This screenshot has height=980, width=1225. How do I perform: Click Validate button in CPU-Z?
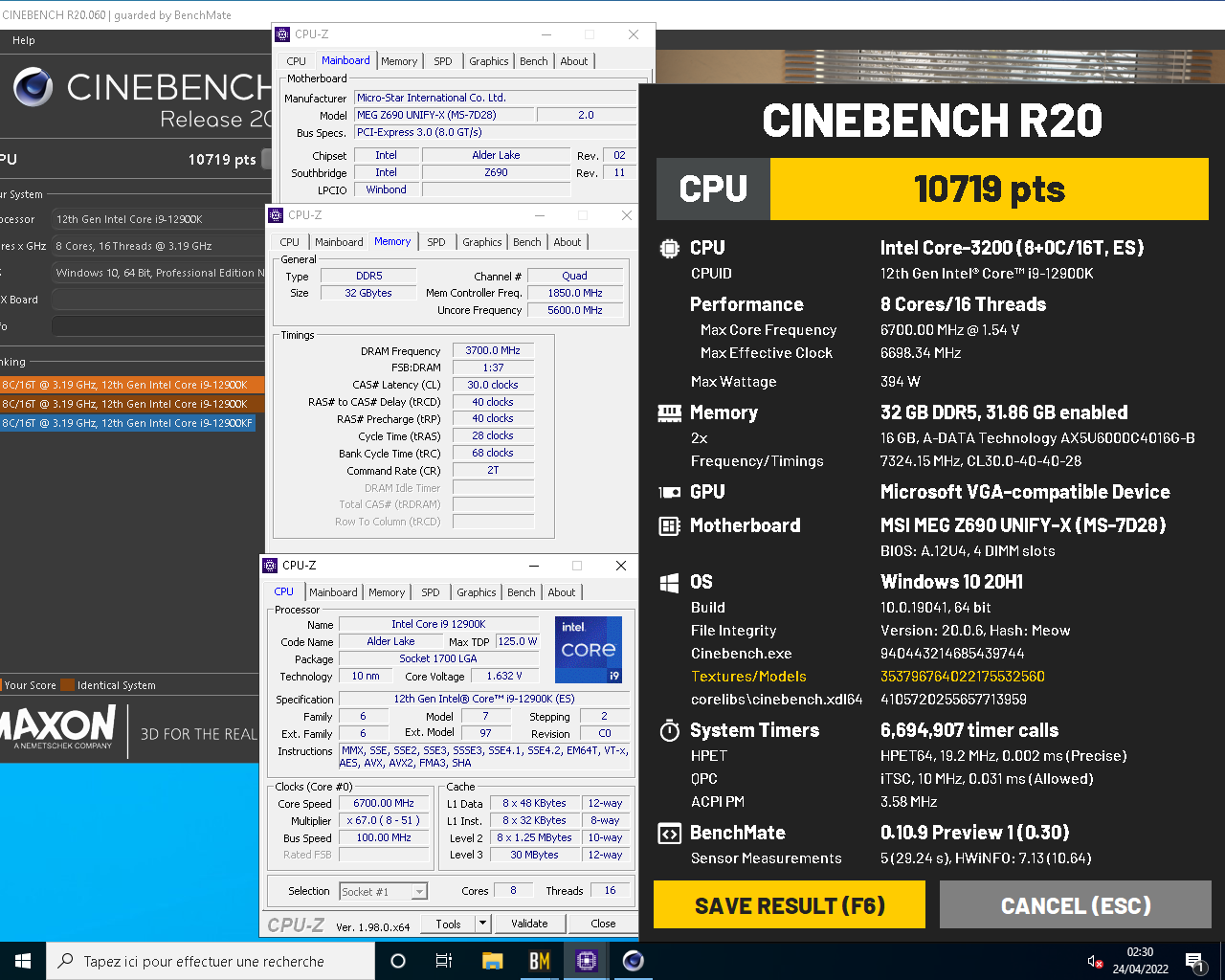coord(529,924)
